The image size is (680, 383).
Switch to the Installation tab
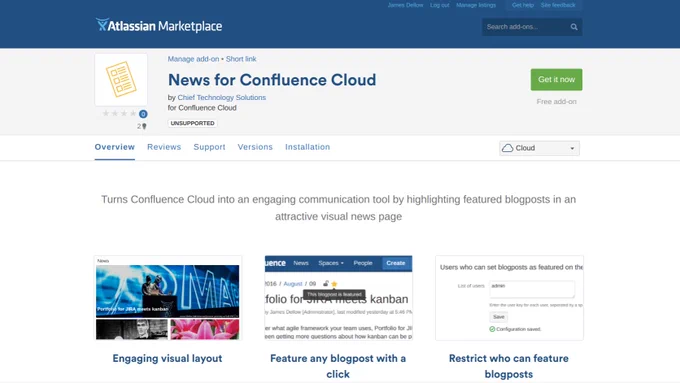click(x=307, y=147)
